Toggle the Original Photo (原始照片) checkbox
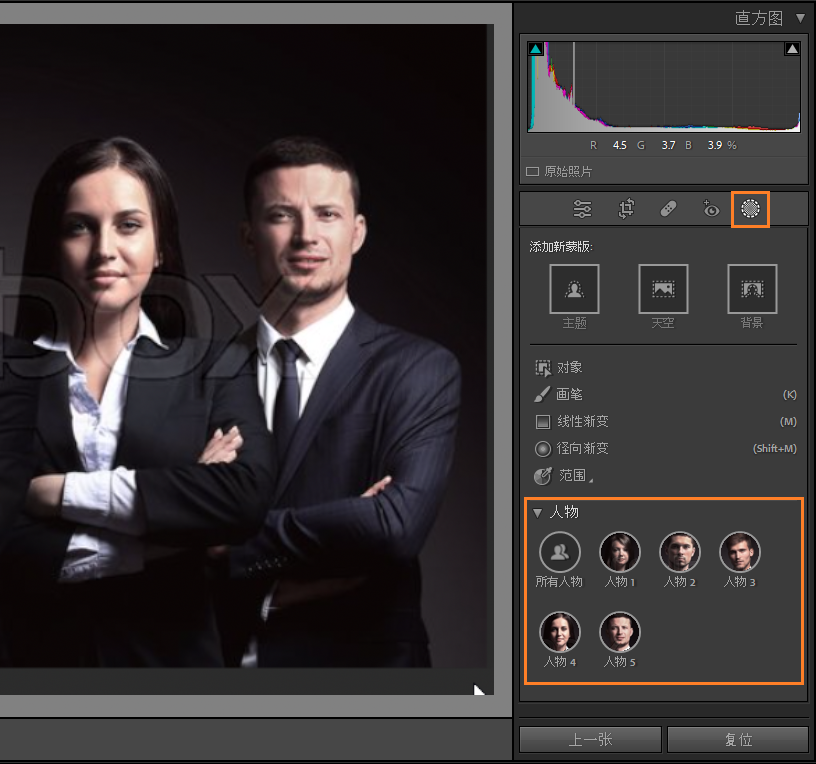The image size is (816, 764). click(x=533, y=172)
